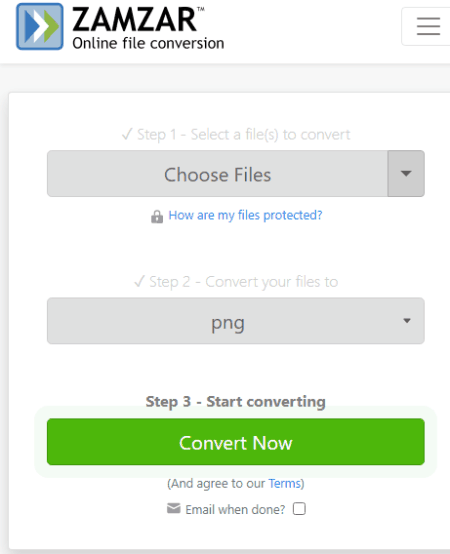This screenshot has height=554, width=450.
Task: Click the checkmark icon beside Step 1
Action: click(127, 134)
